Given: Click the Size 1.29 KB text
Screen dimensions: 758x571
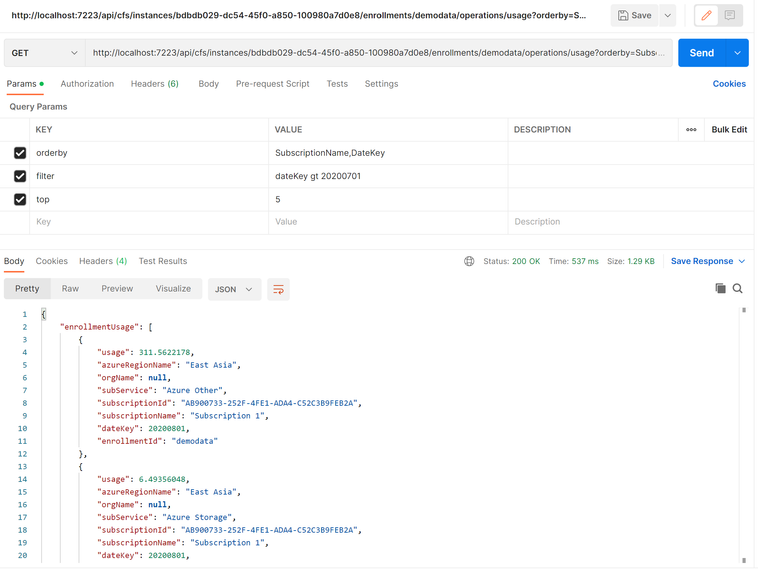Looking at the screenshot, I should tap(631, 261).
